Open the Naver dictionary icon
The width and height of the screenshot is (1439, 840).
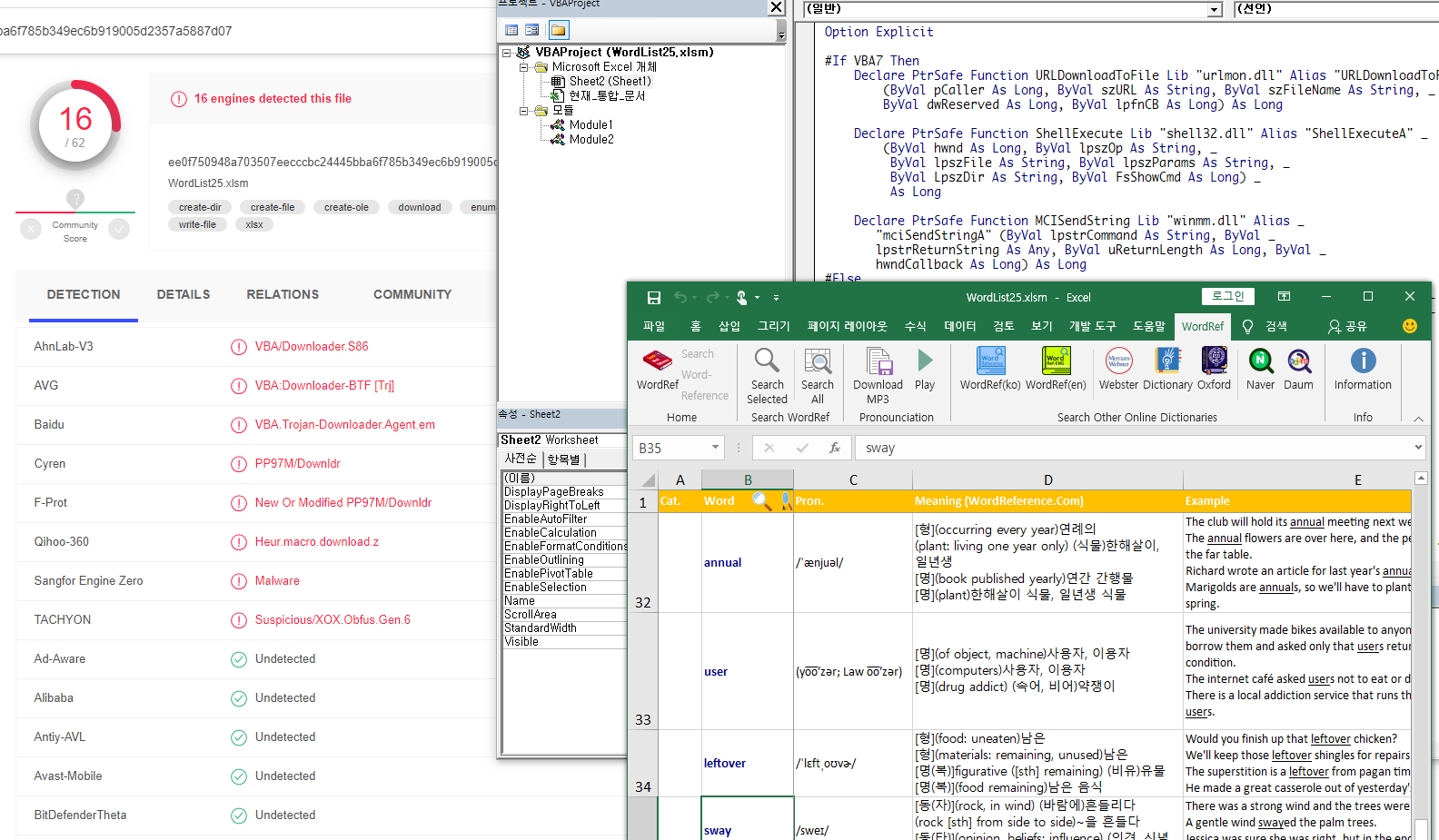click(x=1260, y=370)
